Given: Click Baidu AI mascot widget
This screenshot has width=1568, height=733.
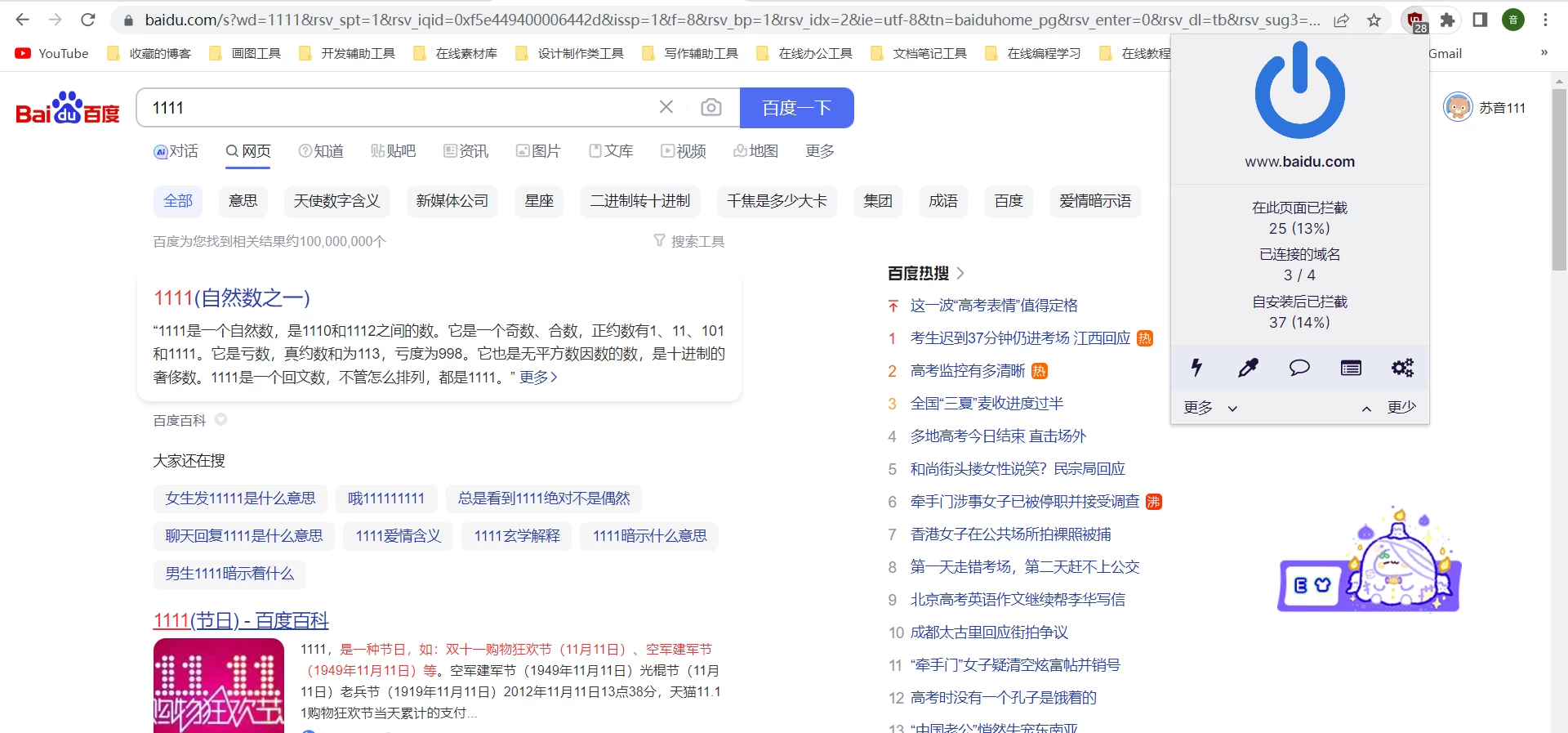Looking at the screenshot, I should click(1370, 560).
